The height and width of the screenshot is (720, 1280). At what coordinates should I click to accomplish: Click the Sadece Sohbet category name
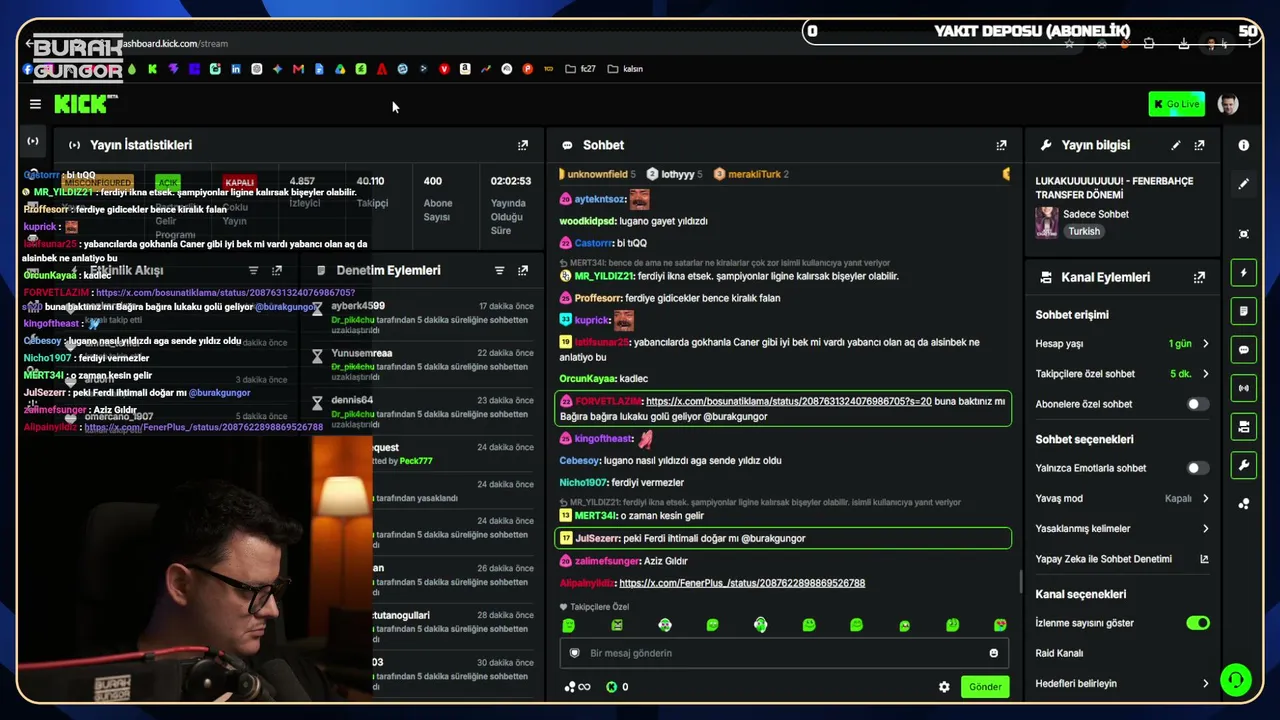pyautogui.click(x=1096, y=214)
